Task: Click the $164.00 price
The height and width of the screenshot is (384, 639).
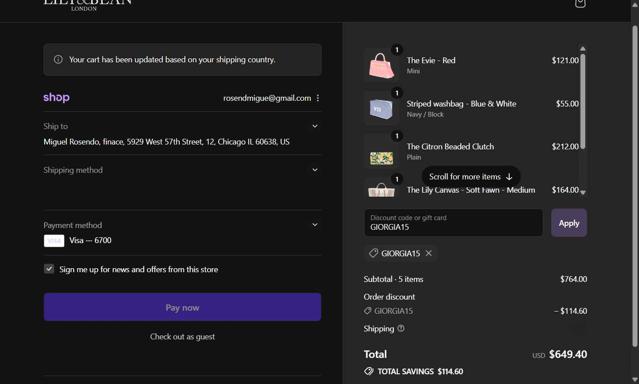Action: (565, 190)
